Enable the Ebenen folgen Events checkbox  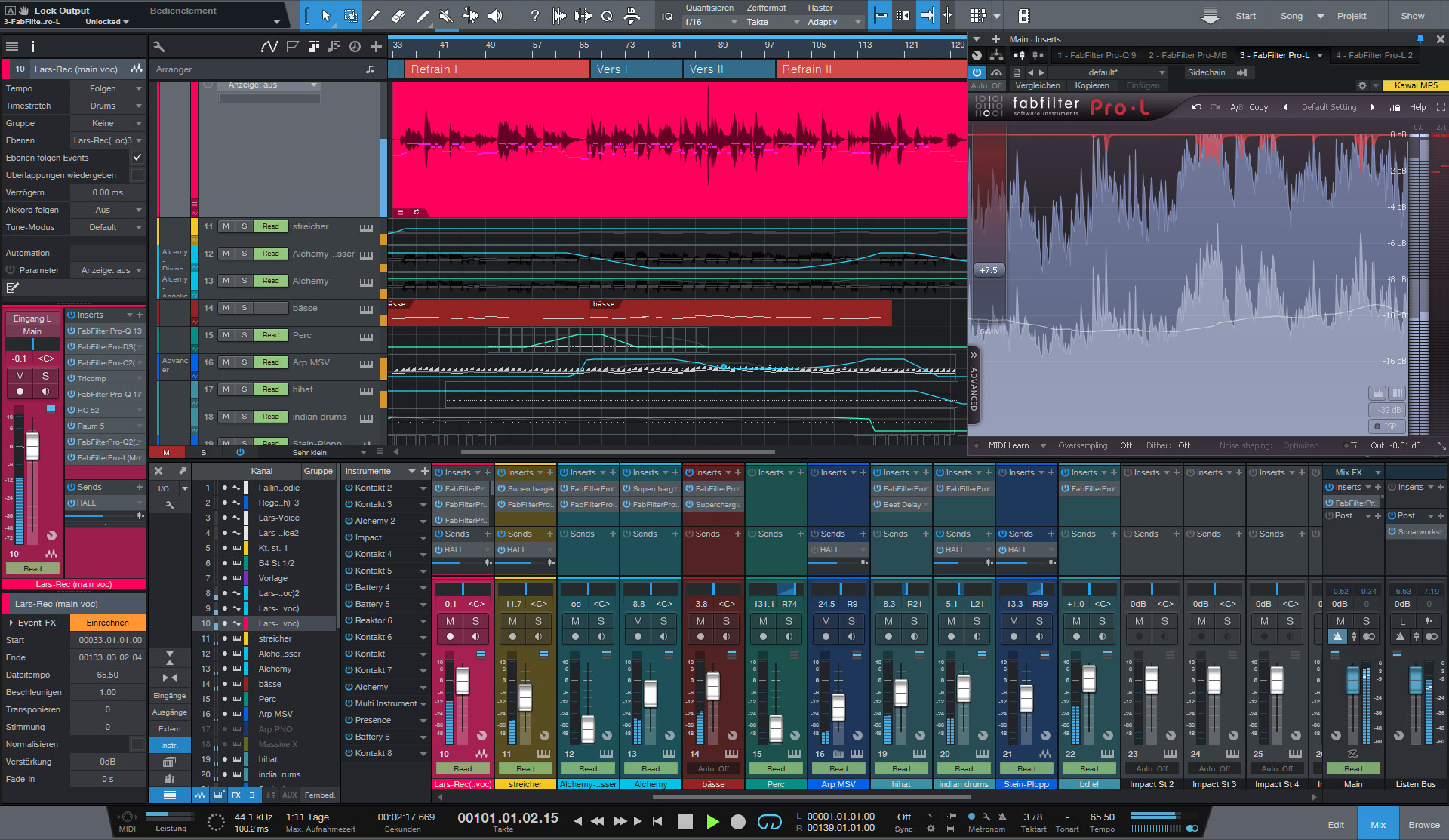click(x=137, y=158)
